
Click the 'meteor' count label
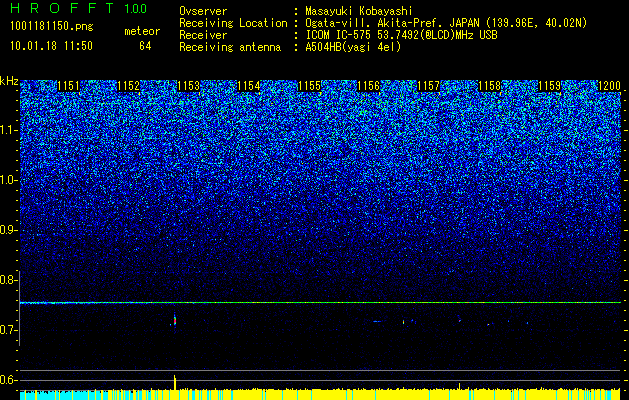(142, 31)
